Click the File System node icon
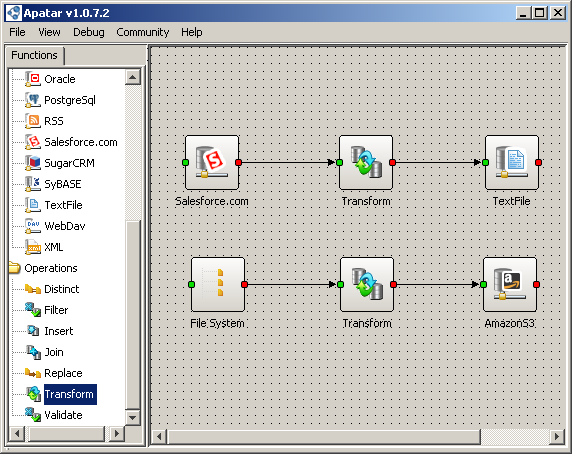This screenshot has height=454, width=572. 218,284
